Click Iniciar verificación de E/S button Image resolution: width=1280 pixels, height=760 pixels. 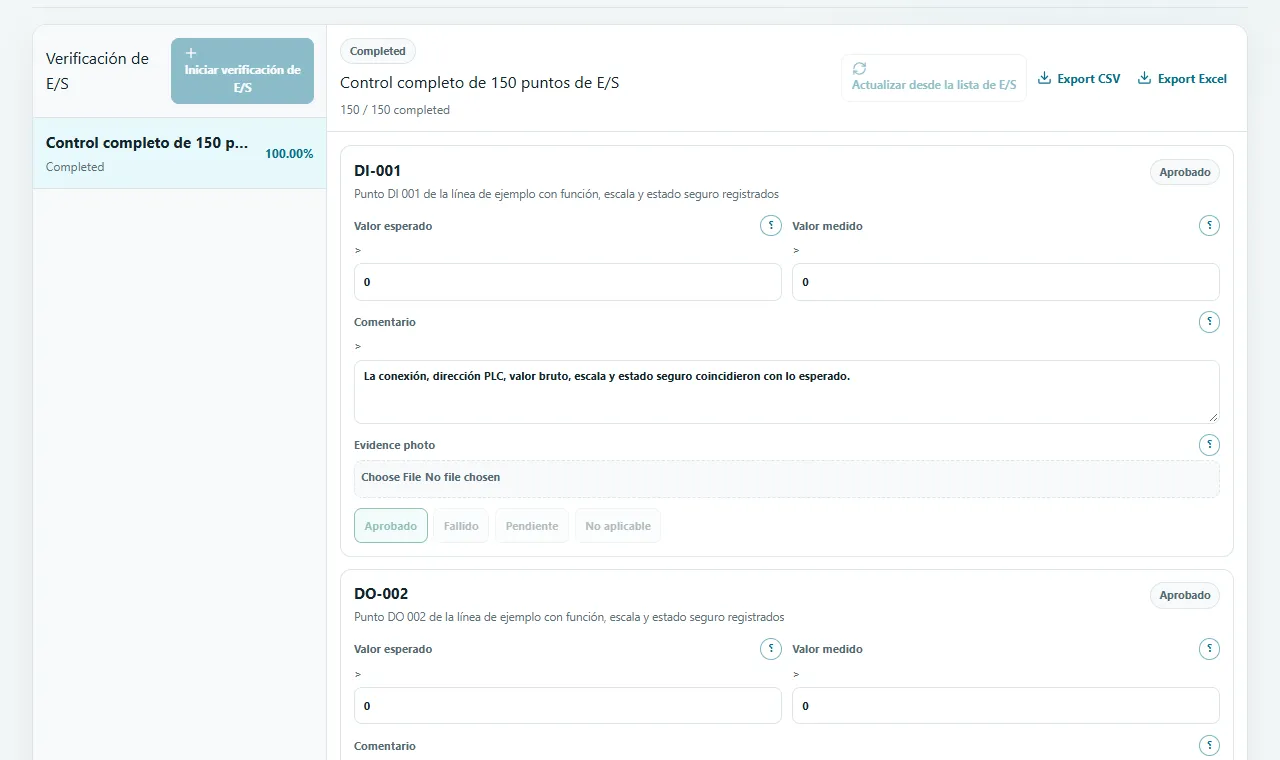coord(242,71)
